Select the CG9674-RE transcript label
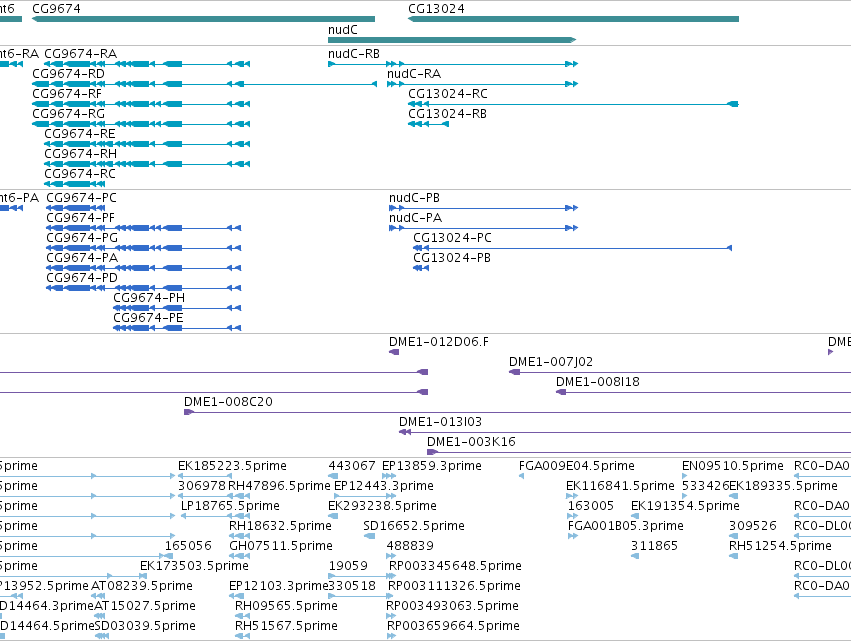The width and height of the screenshot is (851, 641). coord(80,134)
